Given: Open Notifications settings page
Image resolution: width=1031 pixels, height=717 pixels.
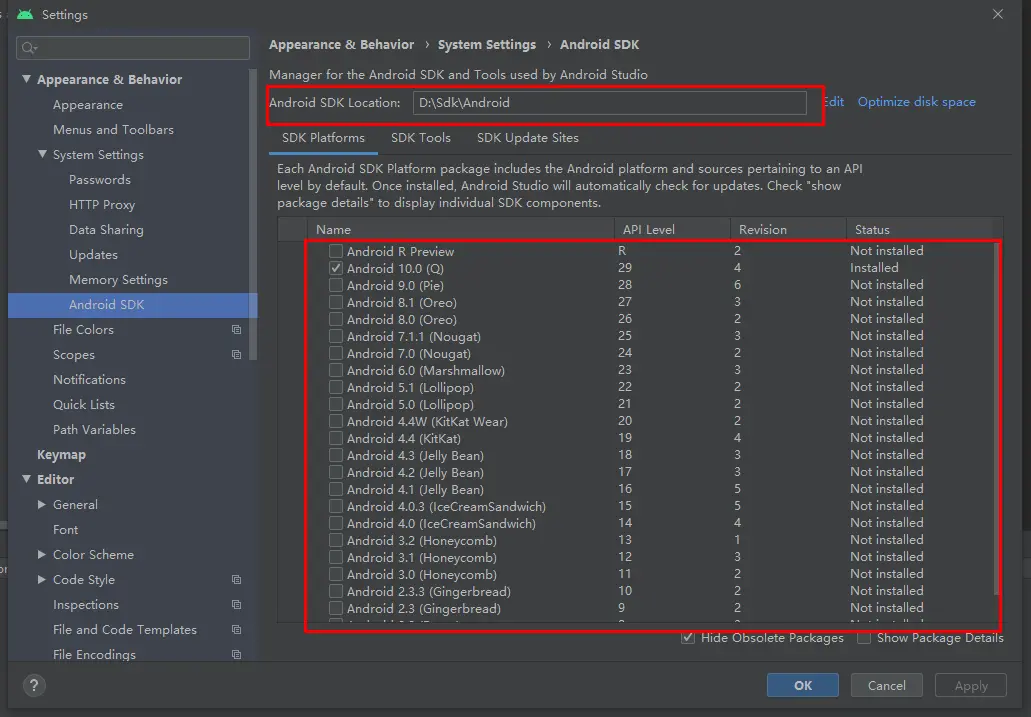Looking at the screenshot, I should click(89, 380).
